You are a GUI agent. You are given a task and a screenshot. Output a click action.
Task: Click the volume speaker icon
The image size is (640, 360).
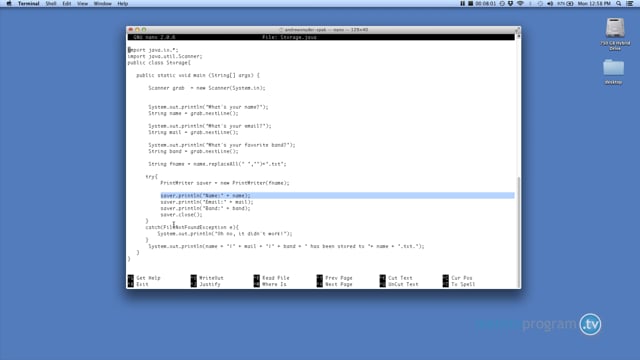[550, 4]
